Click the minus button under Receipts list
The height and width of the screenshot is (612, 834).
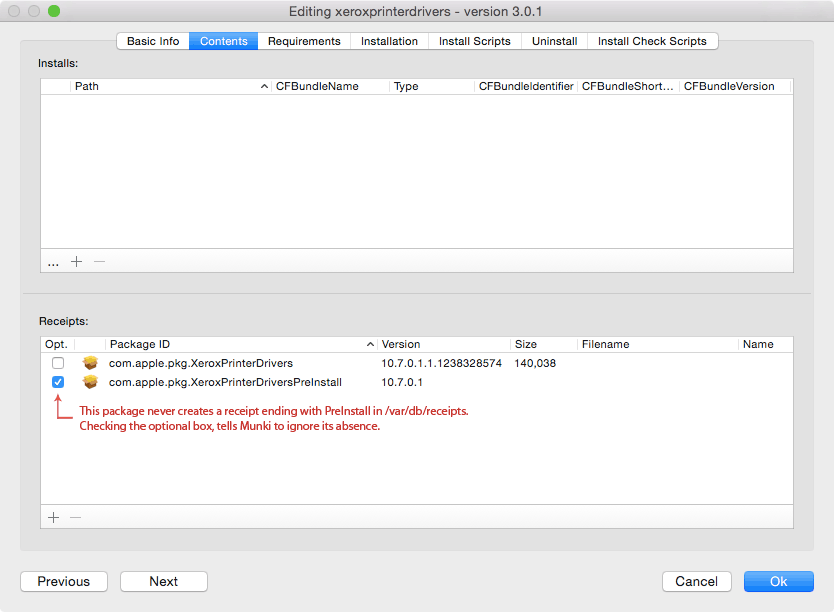coord(75,517)
